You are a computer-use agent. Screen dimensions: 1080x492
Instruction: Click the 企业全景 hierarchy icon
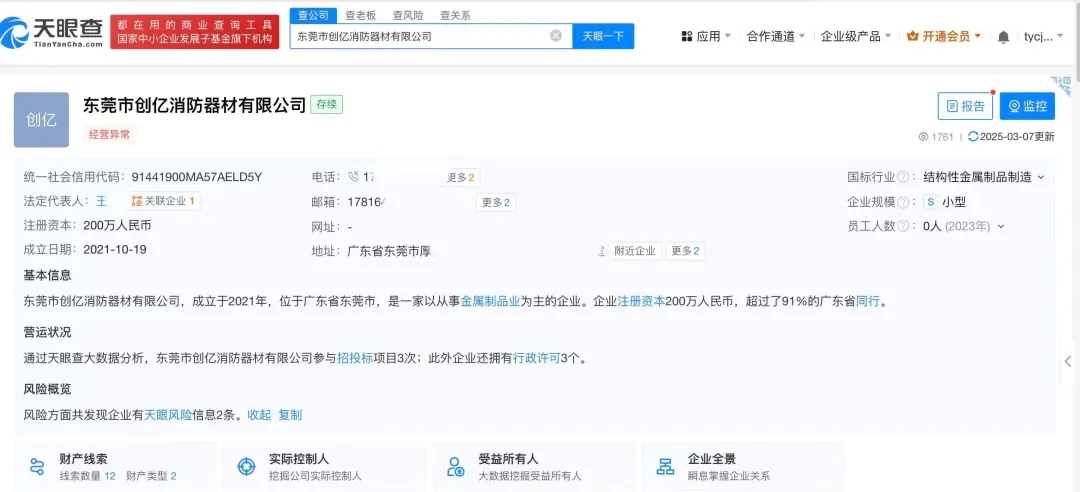coord(665,467)
